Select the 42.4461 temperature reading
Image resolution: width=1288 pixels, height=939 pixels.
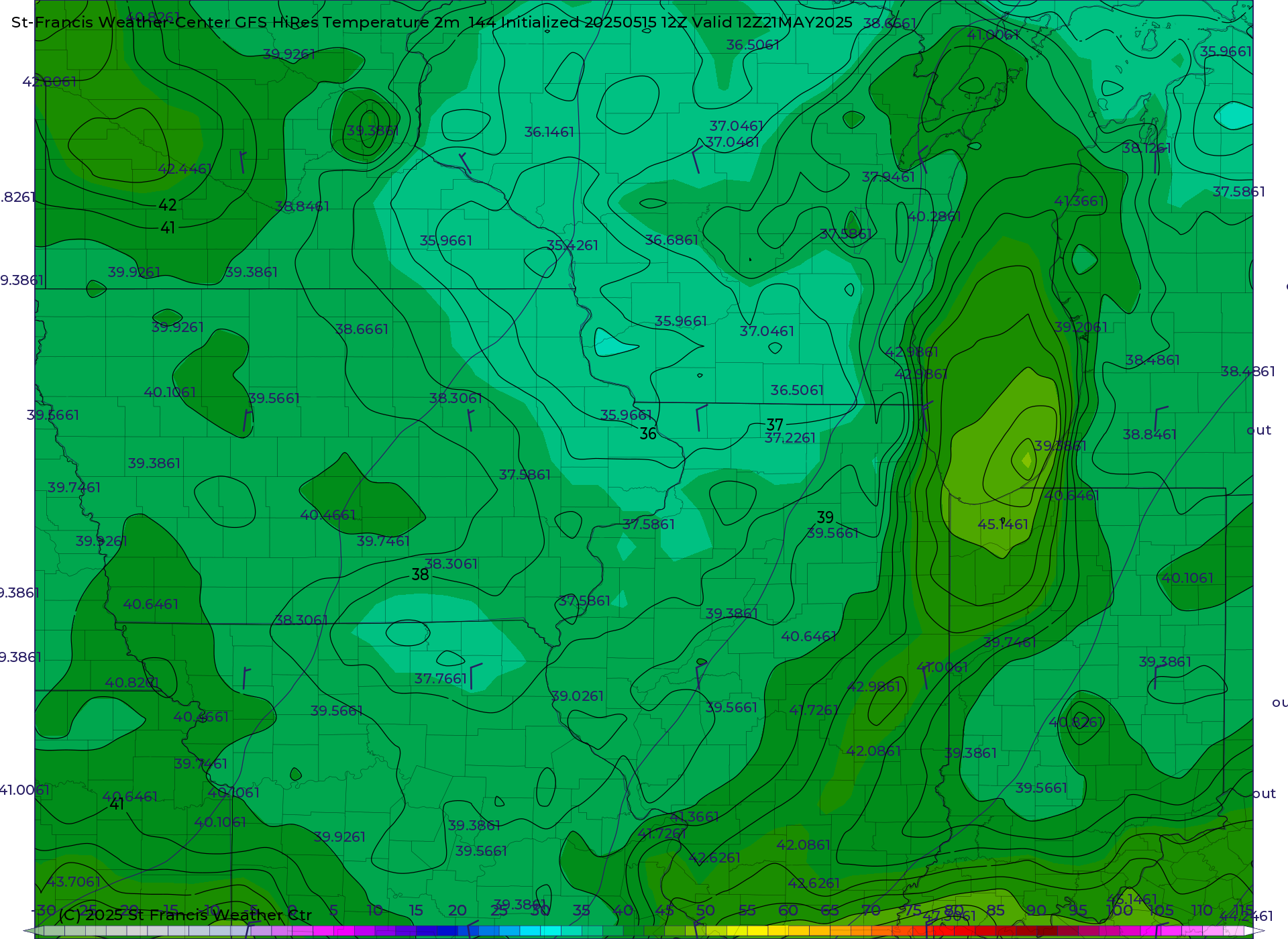[x=185, y=169]
